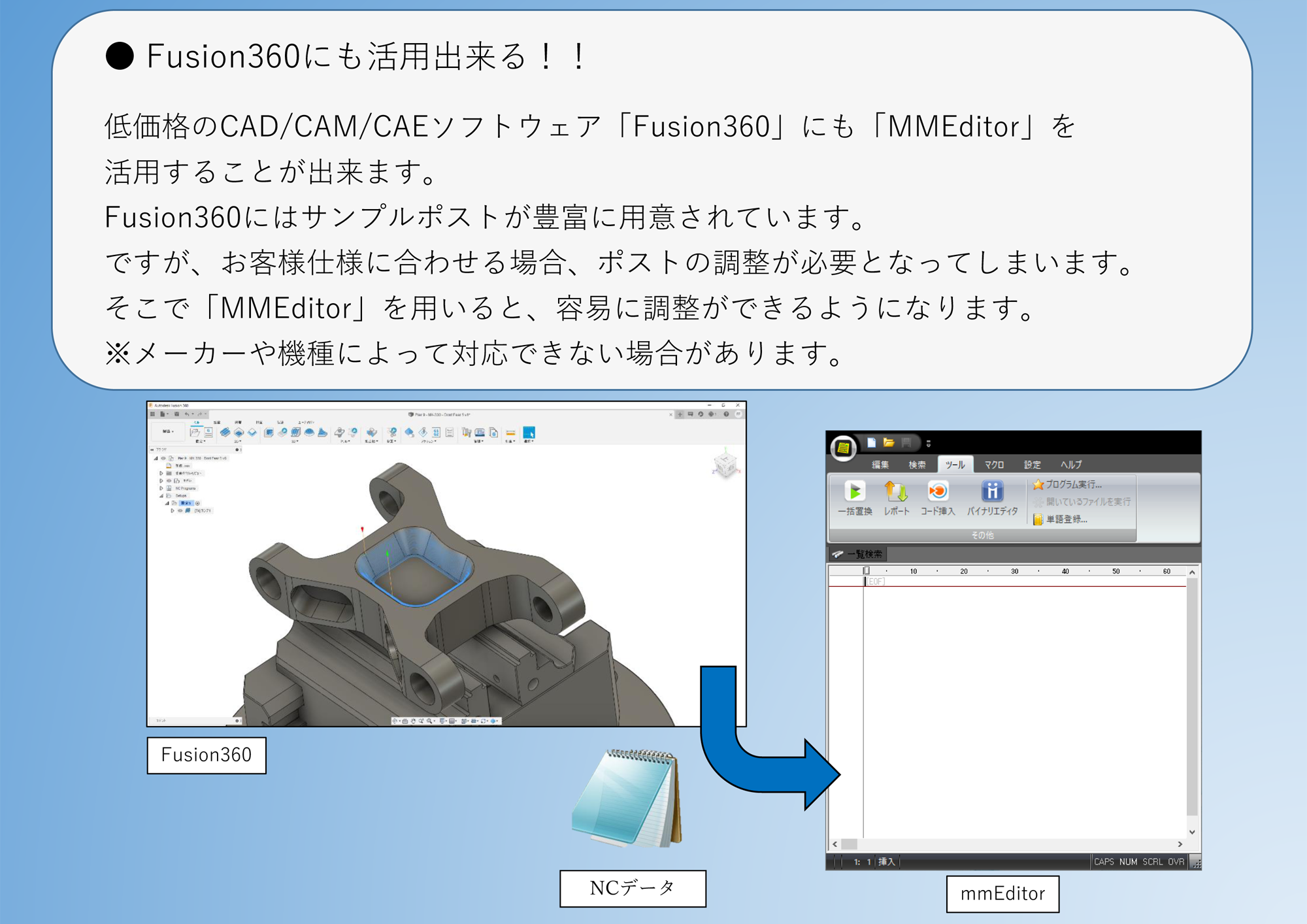The height and width of the screenshot is (924, 1307).
Task: Click the ViewCube in the Fusion360 viewport
Action: (x=725, y=465)
